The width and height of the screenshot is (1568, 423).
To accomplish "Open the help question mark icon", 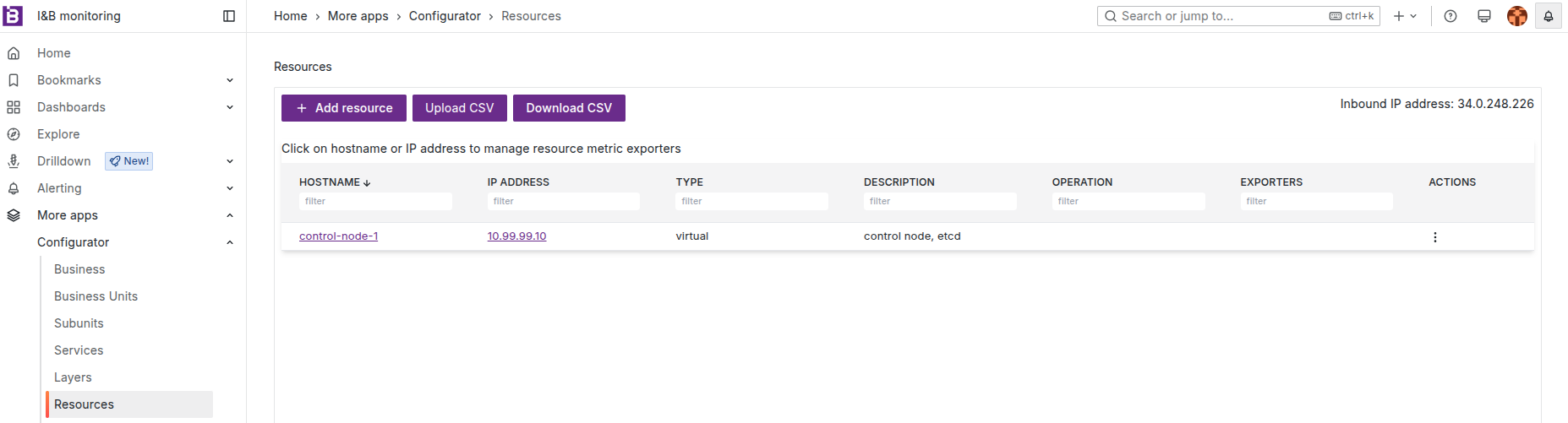I will click(x=1451, y=16).
